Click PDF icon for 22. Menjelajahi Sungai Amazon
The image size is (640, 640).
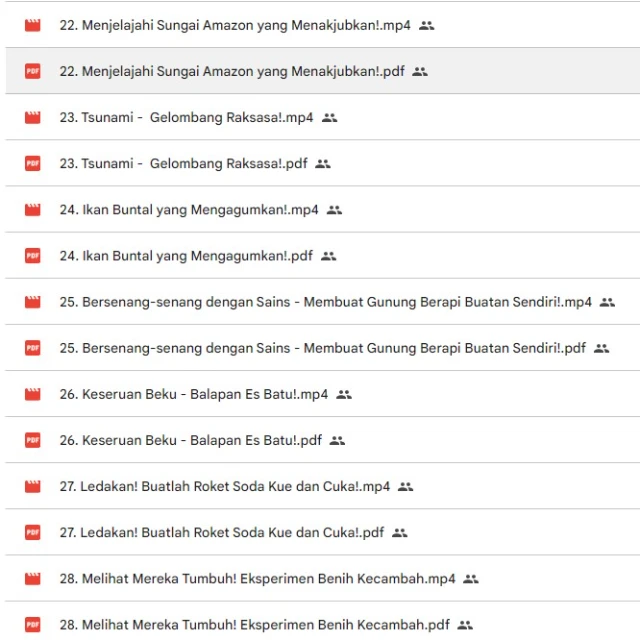coord(33,72)
